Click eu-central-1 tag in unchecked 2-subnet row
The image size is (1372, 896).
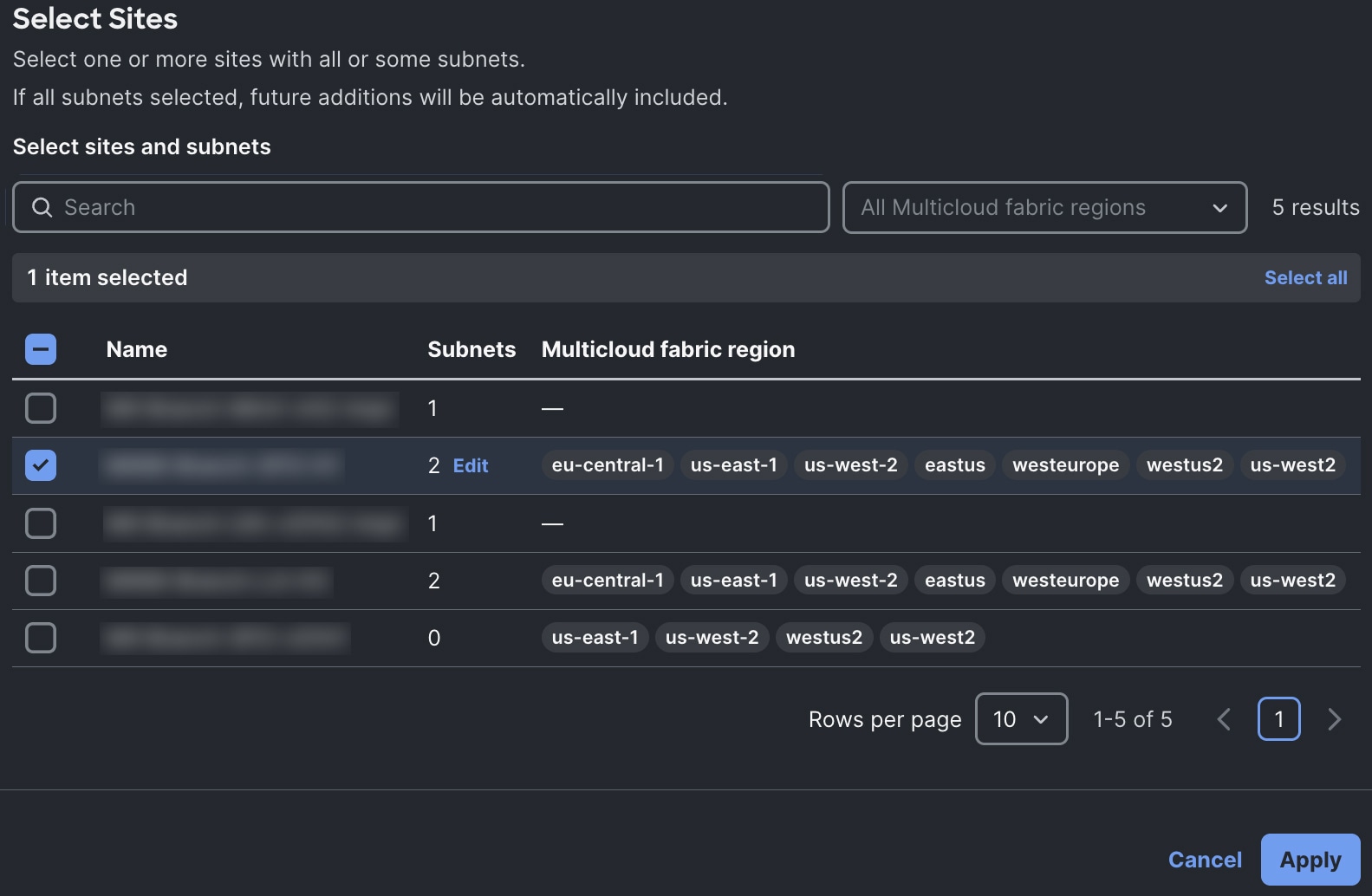click(x=608, y=581)
